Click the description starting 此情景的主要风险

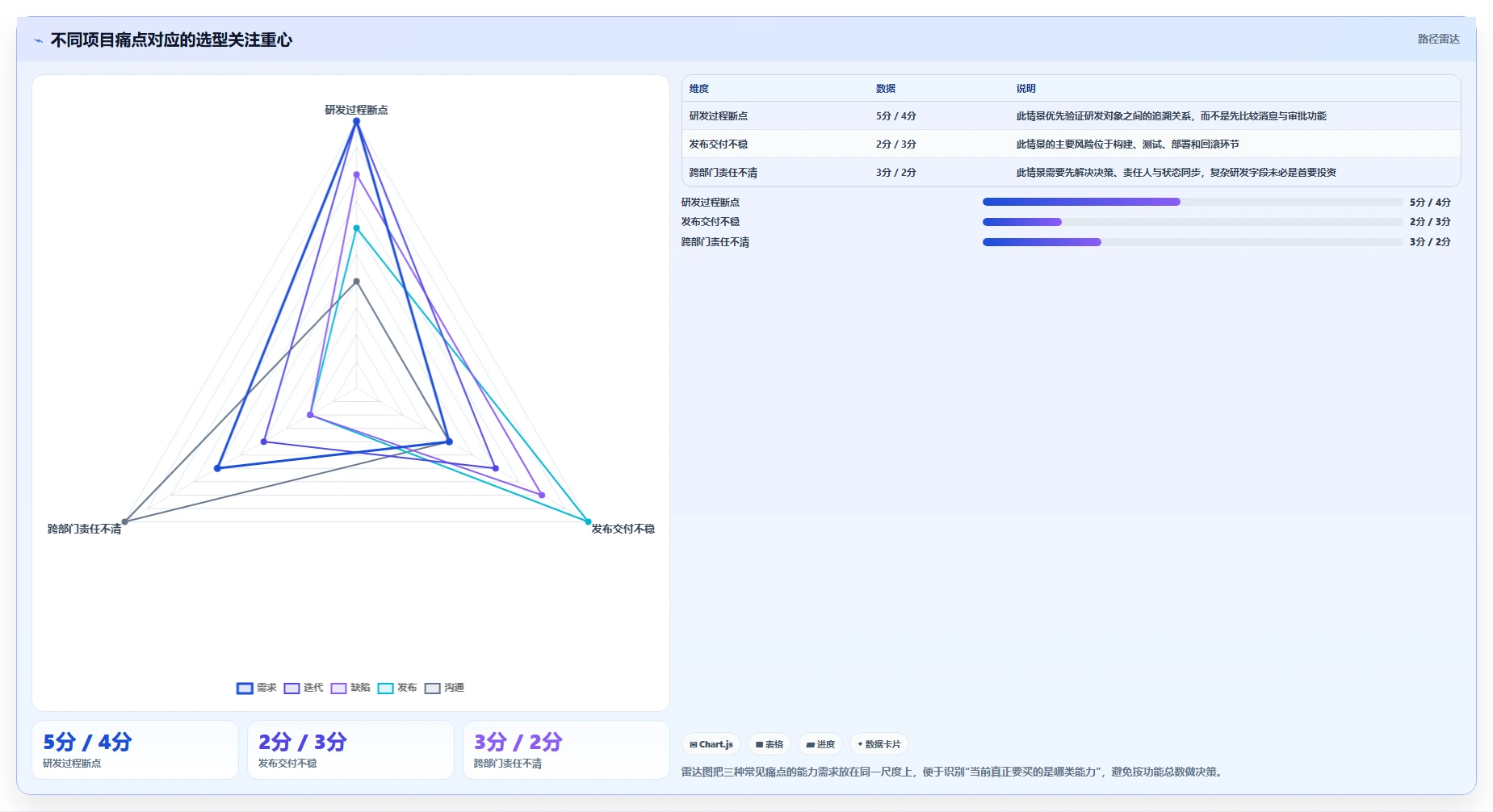coord(1127,144)
